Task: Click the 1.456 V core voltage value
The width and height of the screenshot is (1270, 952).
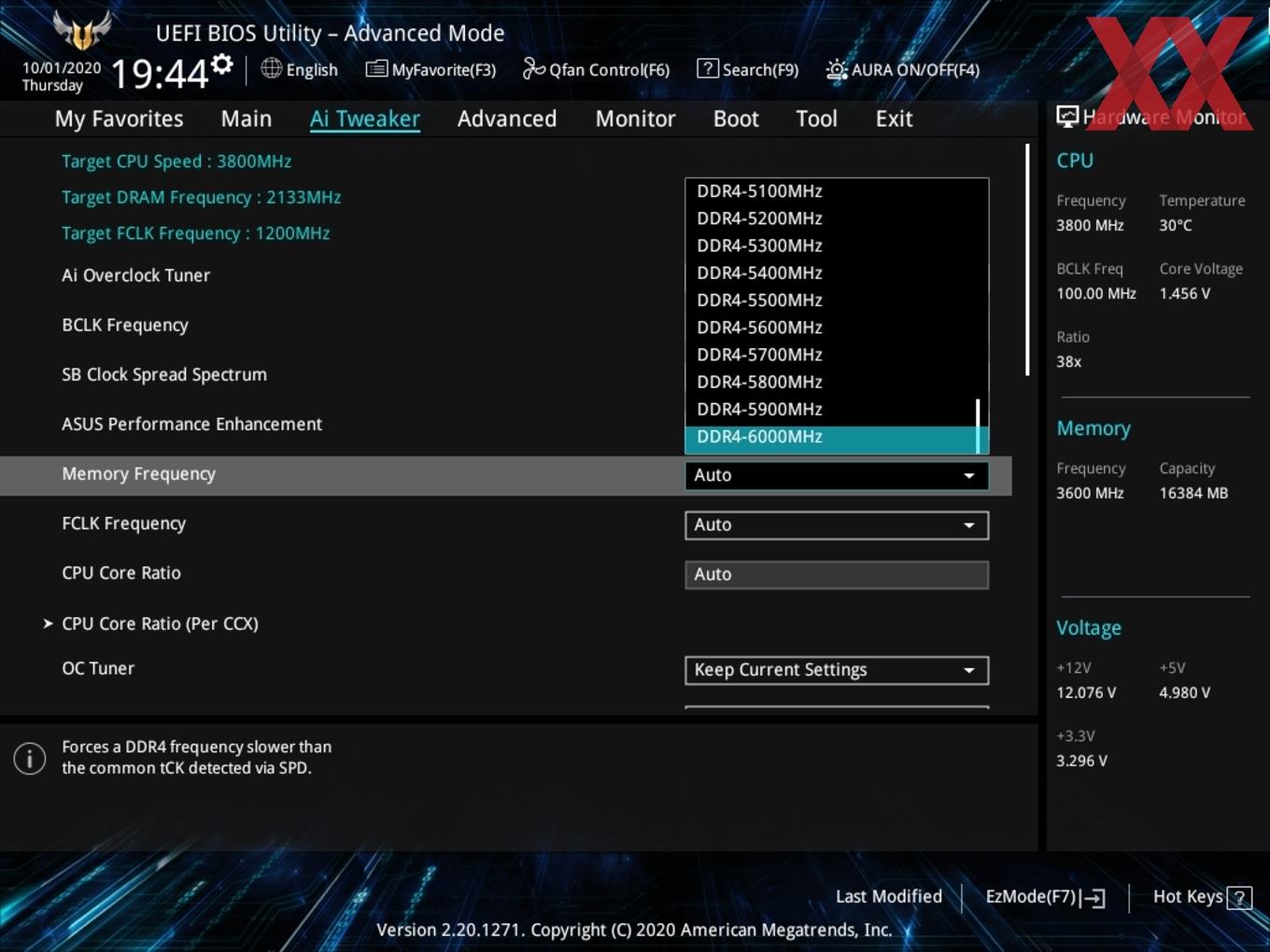Action: click(1184, 294)
